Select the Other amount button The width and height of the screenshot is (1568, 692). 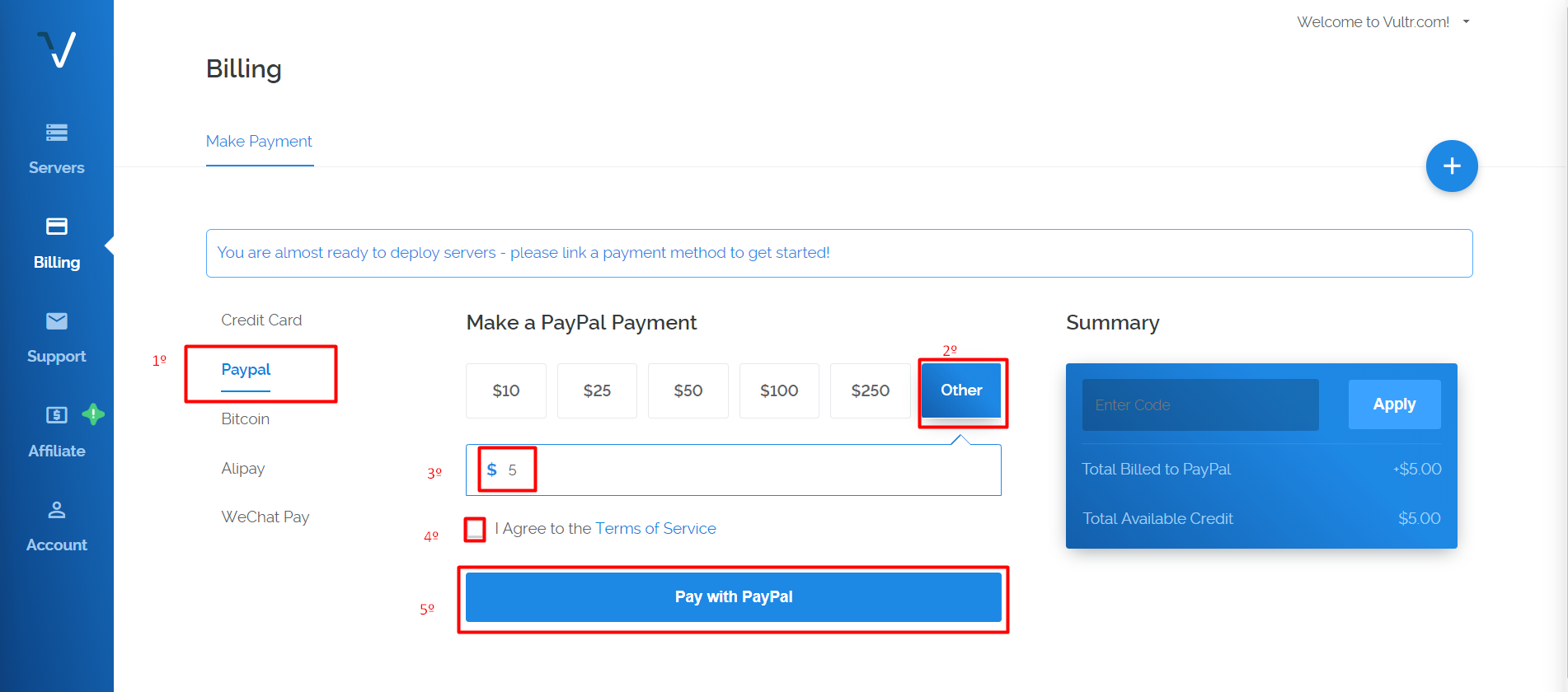pyautogui.click(x=961, y=390)
